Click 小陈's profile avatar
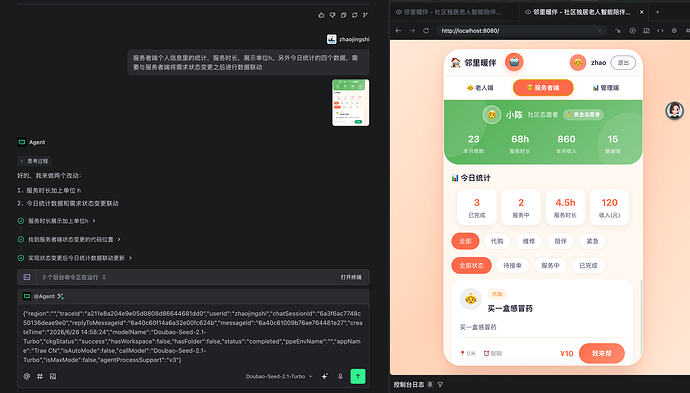The width and height of the screenshot is (690, 393). click(492, 115)
